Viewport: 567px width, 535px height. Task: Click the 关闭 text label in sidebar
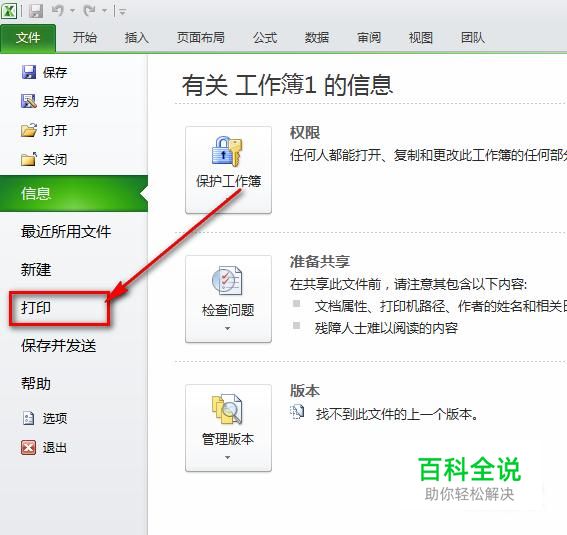pyautogui.click(x=55, y=159)
